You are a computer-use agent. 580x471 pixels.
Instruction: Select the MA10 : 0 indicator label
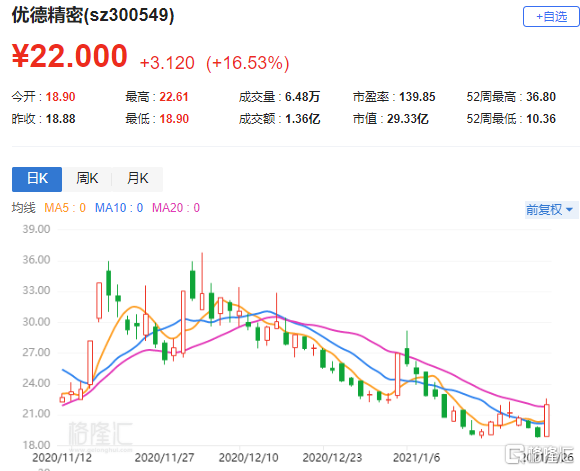point(119,208)
